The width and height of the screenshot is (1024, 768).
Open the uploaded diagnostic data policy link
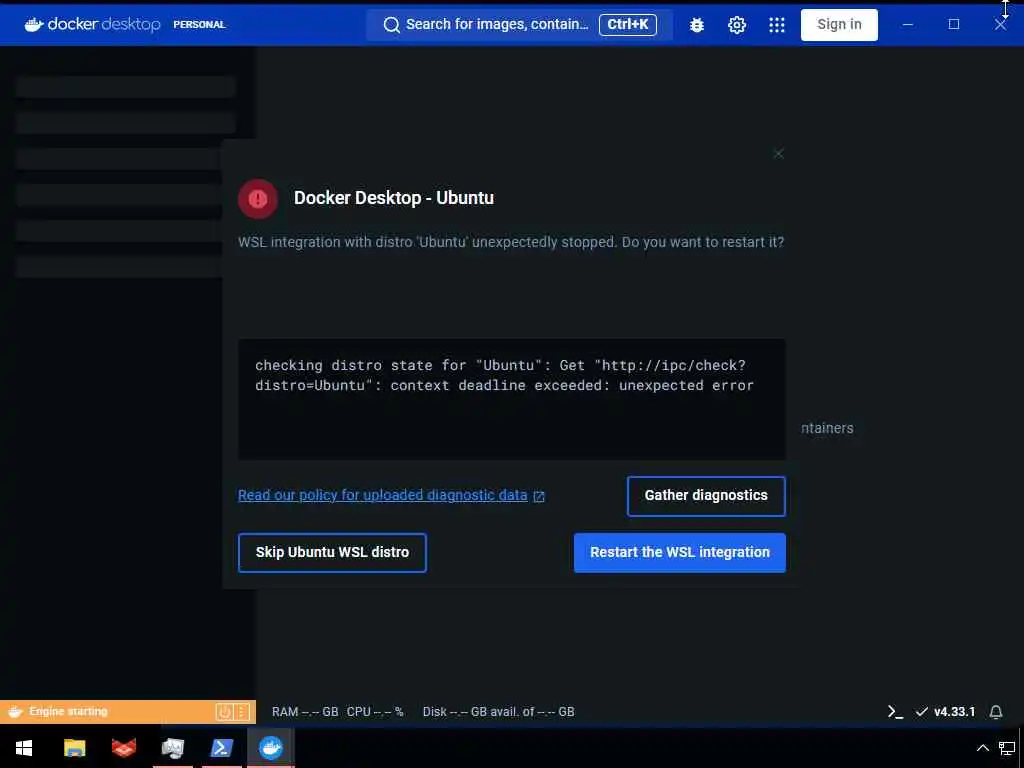[383, 495]
